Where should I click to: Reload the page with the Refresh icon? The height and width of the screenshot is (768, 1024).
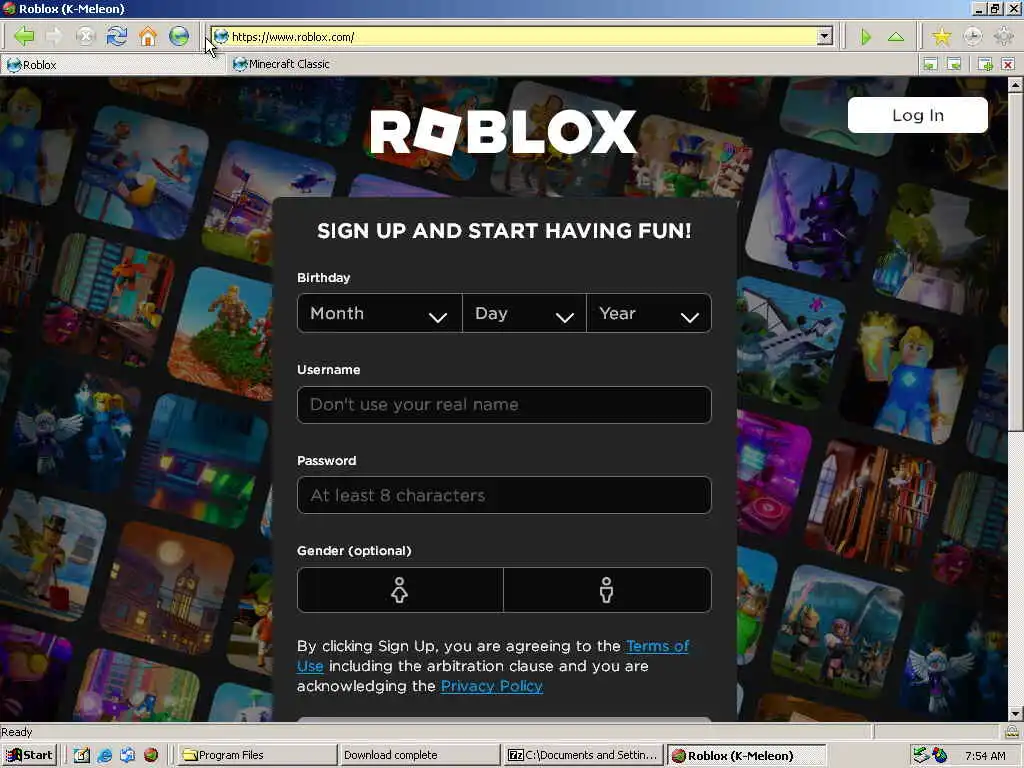[117, 36]
